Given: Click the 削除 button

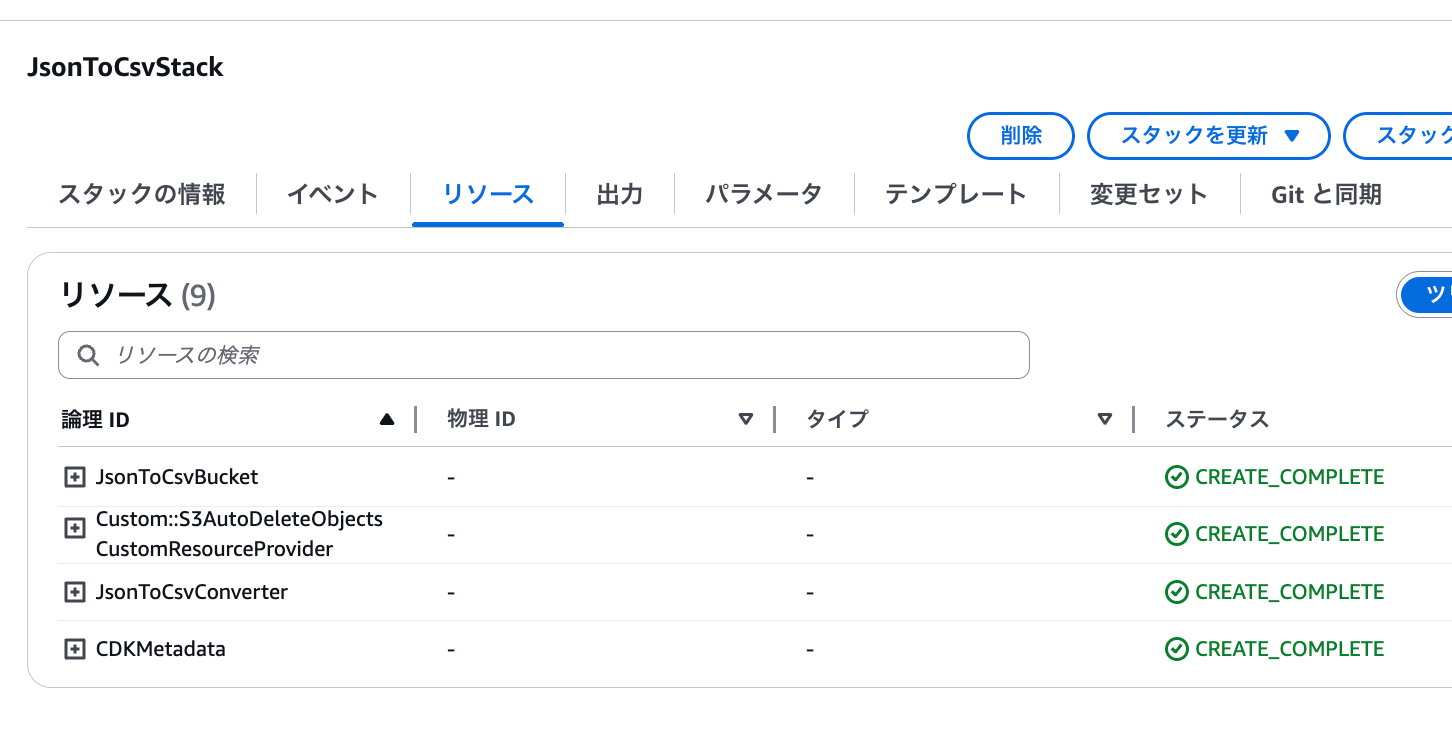Looking at the screenshot, I should (x=1020, y=136).
